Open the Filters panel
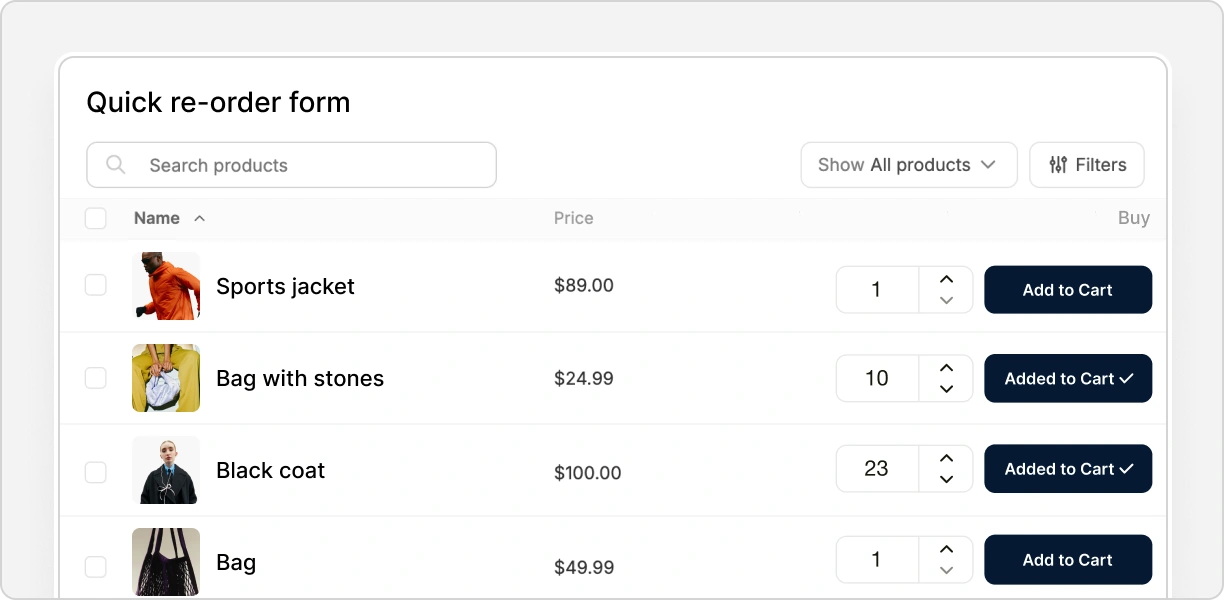The image size is (1224, 600). click(1087, 165)
